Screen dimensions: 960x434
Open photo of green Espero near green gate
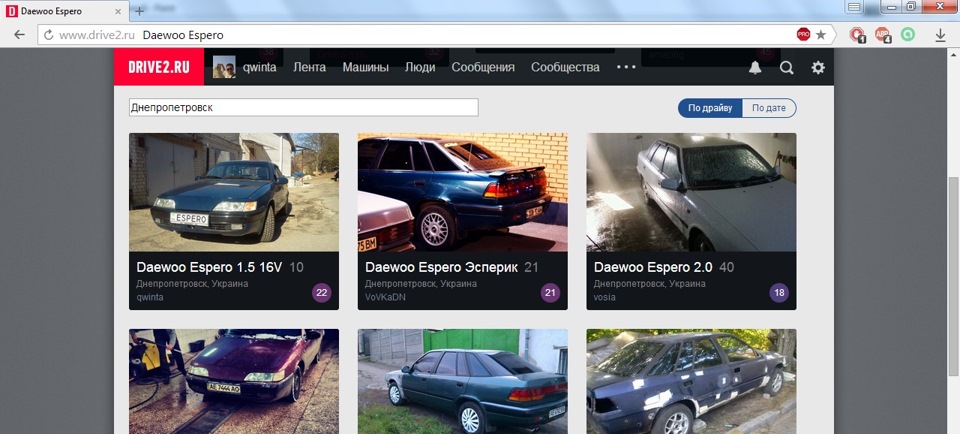pyautogui.click(x=463, y=381)
